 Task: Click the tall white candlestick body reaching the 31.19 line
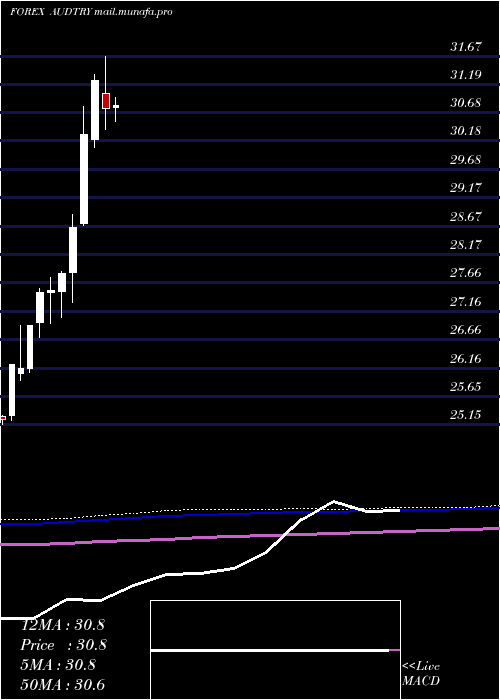pos(95,110)
